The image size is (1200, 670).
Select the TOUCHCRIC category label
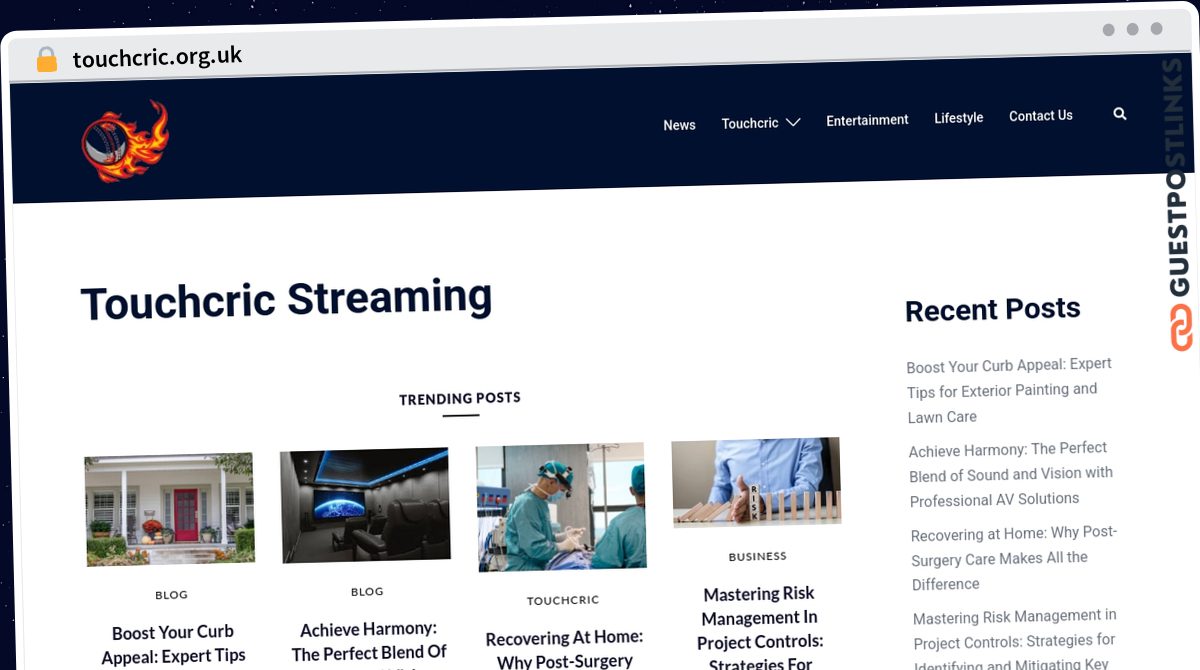[563, 600]
